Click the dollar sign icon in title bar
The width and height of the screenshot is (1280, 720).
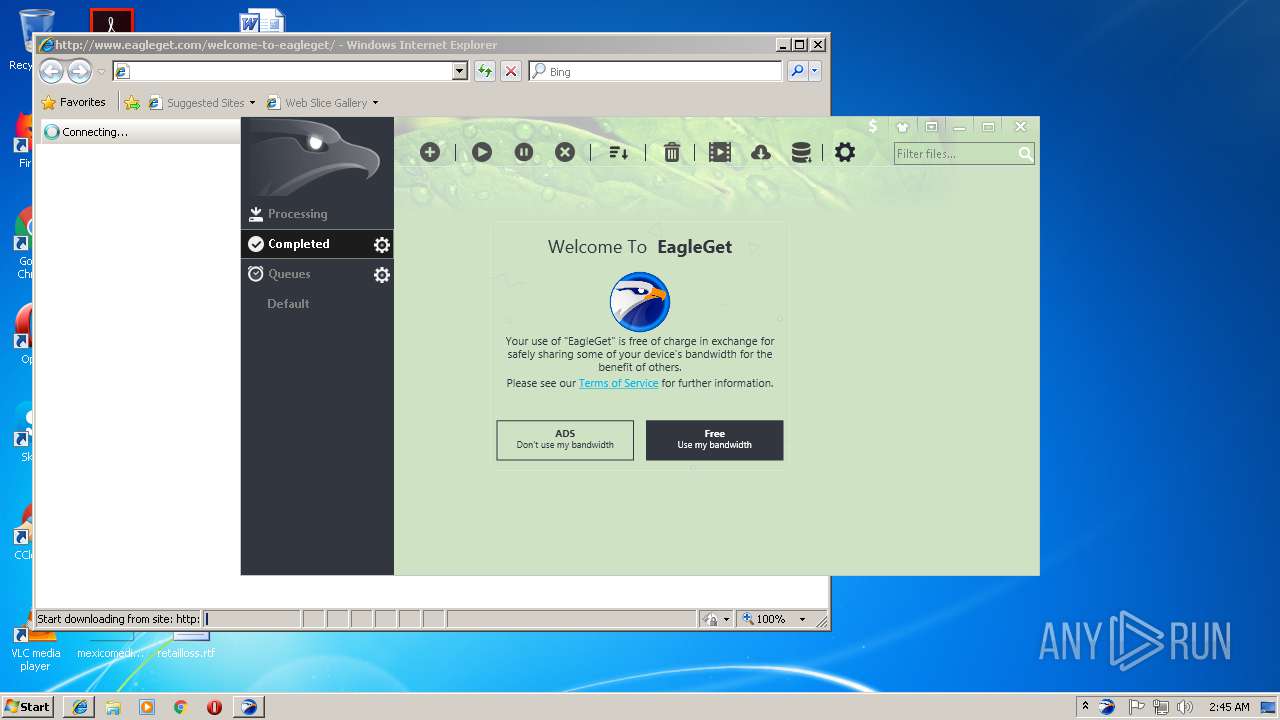point(873,127)
